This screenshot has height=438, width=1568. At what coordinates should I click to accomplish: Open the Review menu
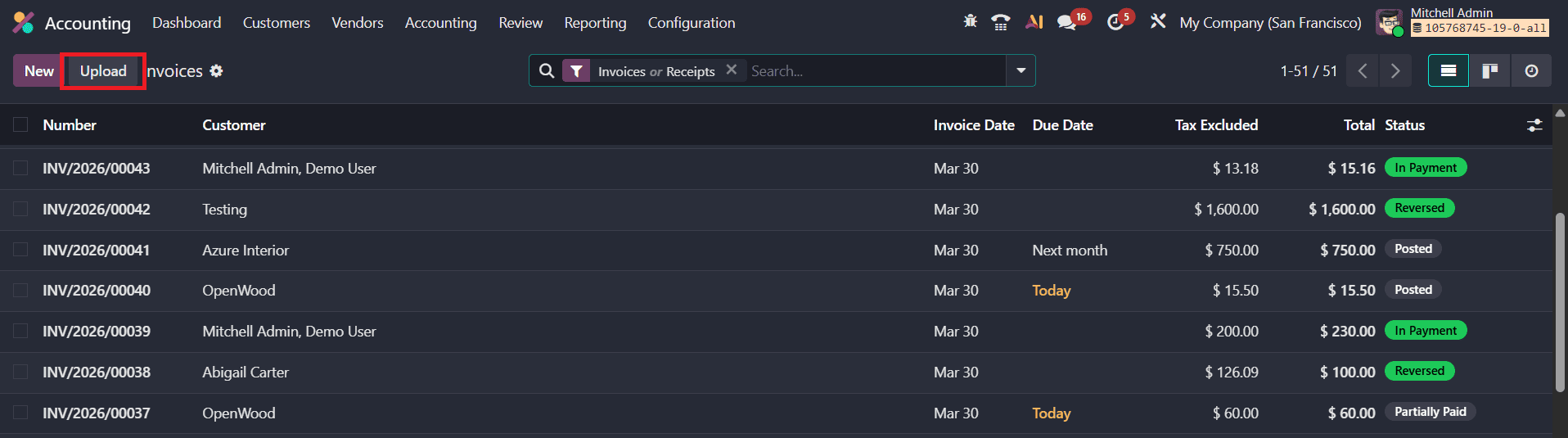point(520,23)
